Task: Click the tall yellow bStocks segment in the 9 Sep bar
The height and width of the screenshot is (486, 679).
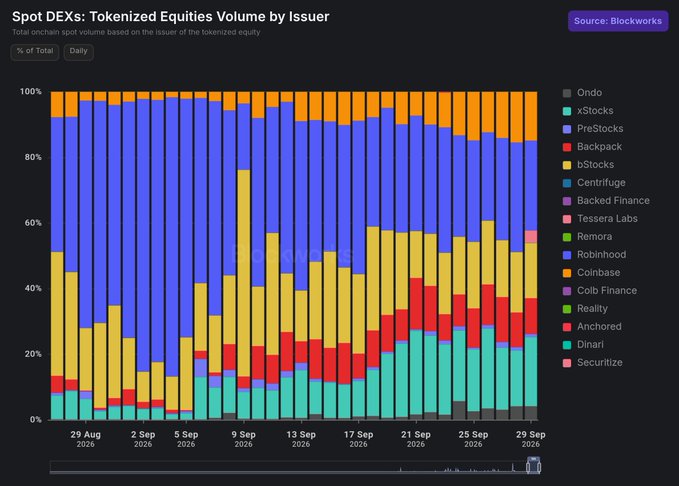Action: click(244, 273)
